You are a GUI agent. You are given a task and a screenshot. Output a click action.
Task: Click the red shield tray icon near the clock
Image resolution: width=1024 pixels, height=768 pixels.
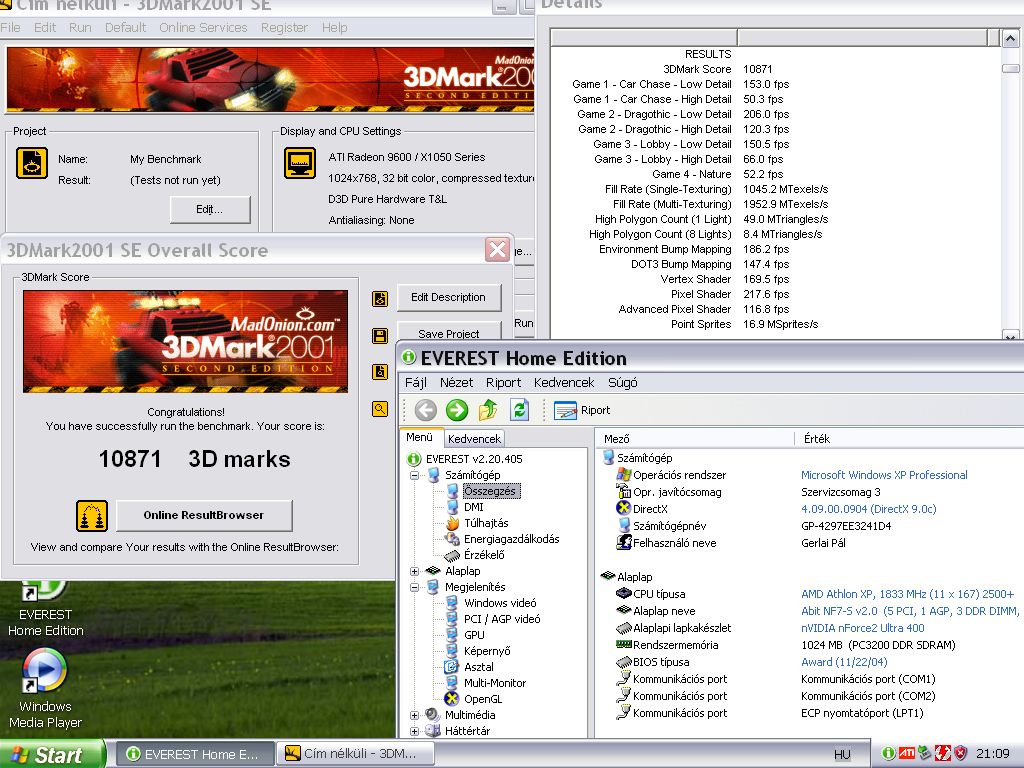(960, 753)
